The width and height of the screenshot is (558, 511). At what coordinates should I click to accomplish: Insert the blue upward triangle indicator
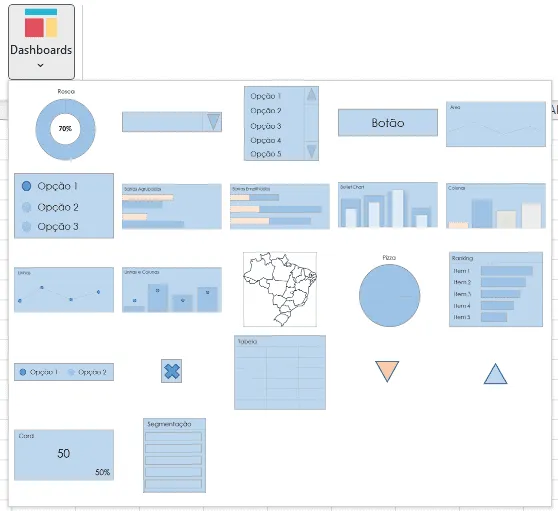[x=495, y=374]
